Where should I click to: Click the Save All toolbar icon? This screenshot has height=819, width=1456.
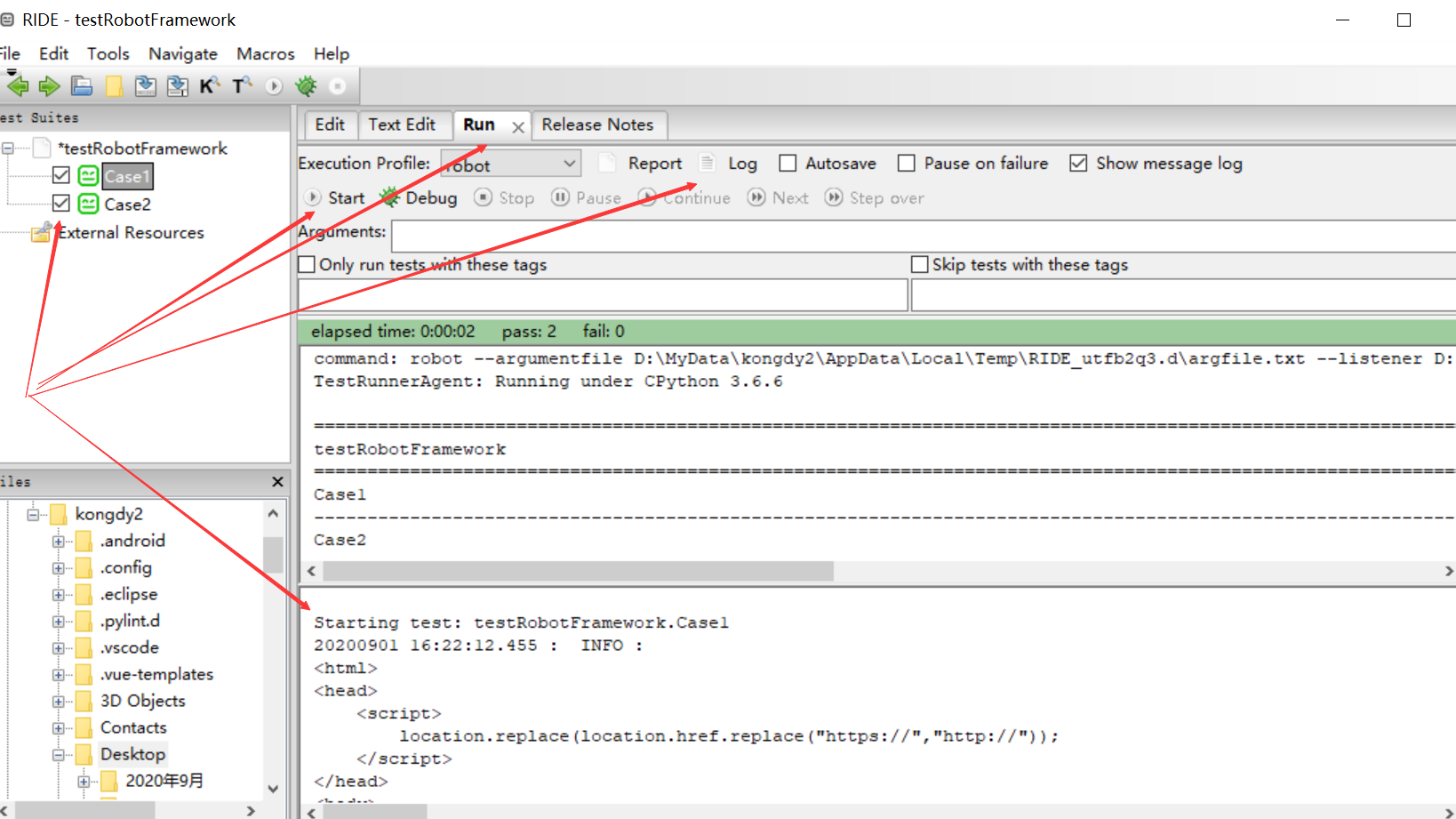click(x=178, y=86)
